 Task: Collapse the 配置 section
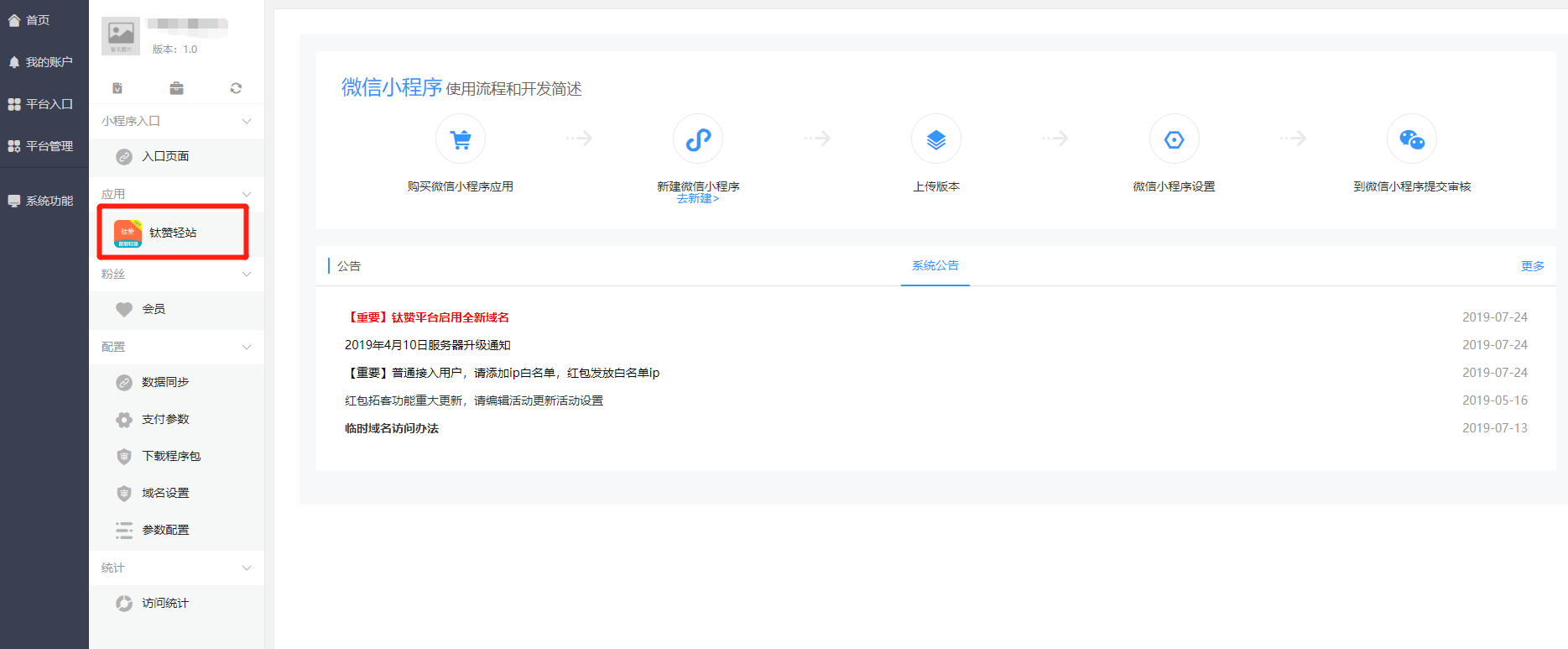point(176,347)
